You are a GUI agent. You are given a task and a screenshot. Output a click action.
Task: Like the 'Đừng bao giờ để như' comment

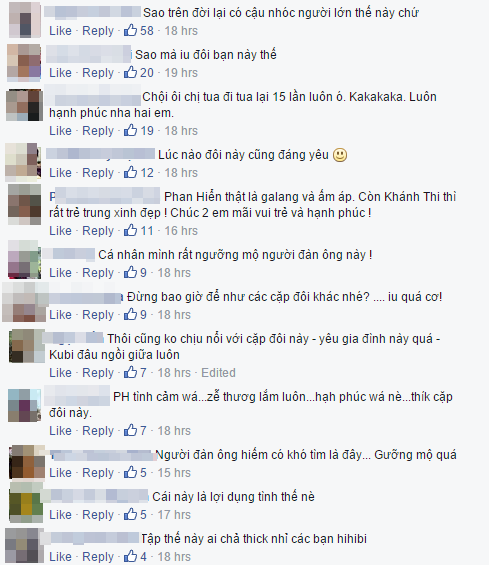60,315
